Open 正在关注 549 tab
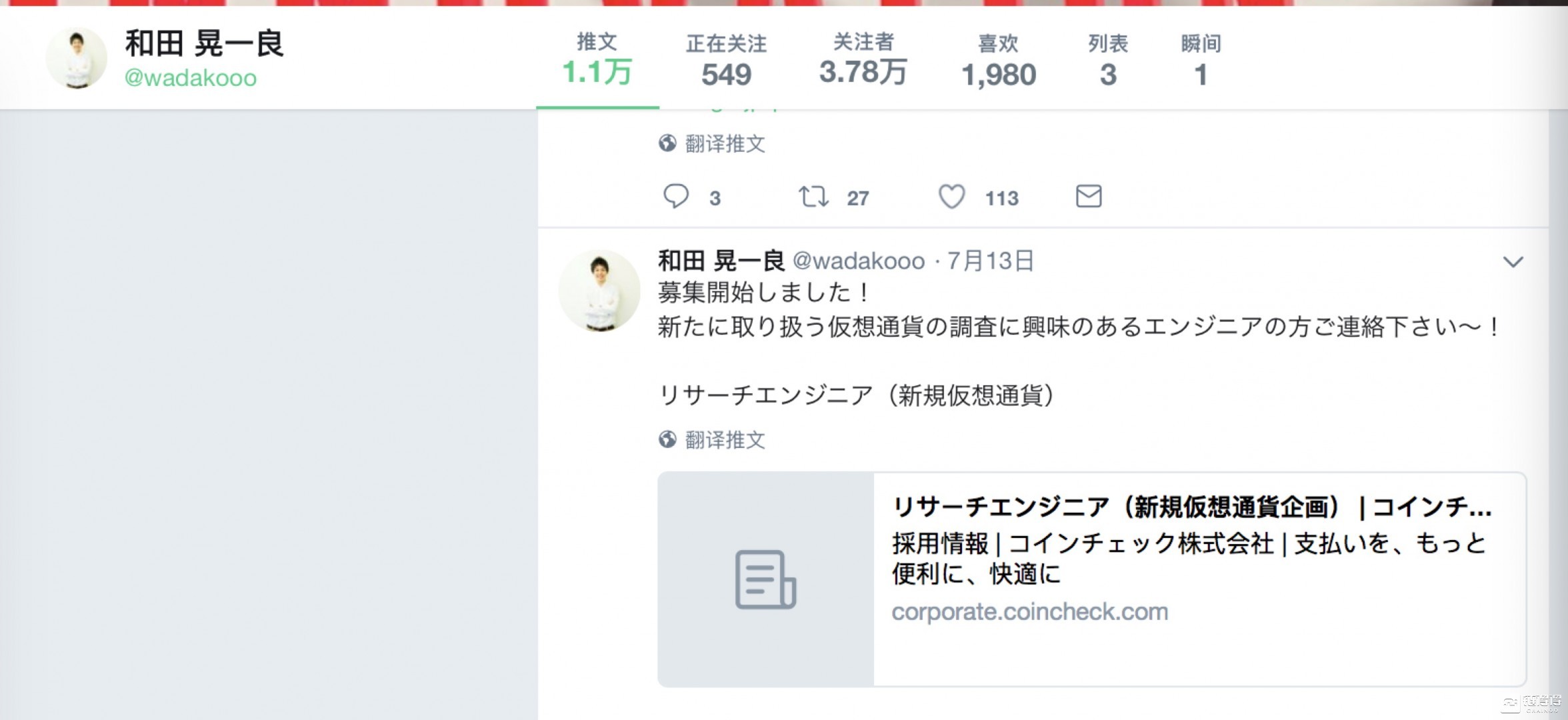 coord(726,60)
